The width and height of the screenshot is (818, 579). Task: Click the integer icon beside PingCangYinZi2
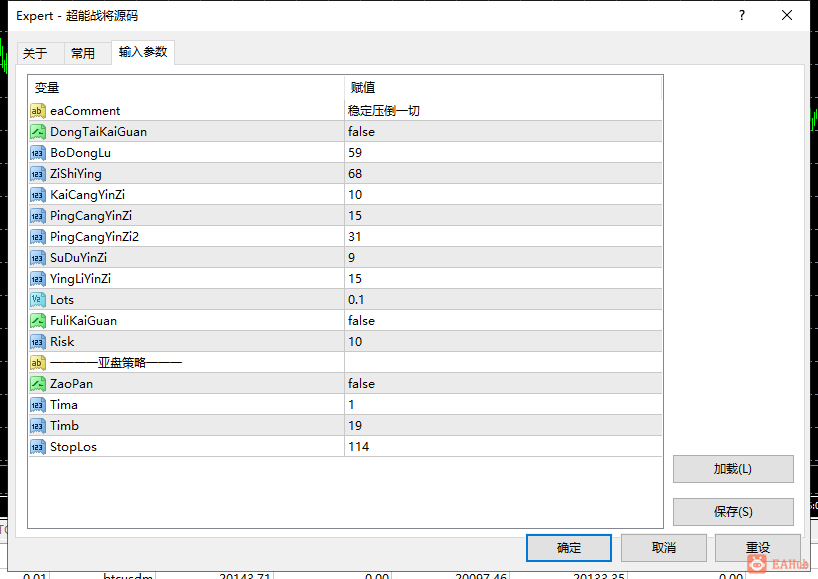click(x=38, y=237)
